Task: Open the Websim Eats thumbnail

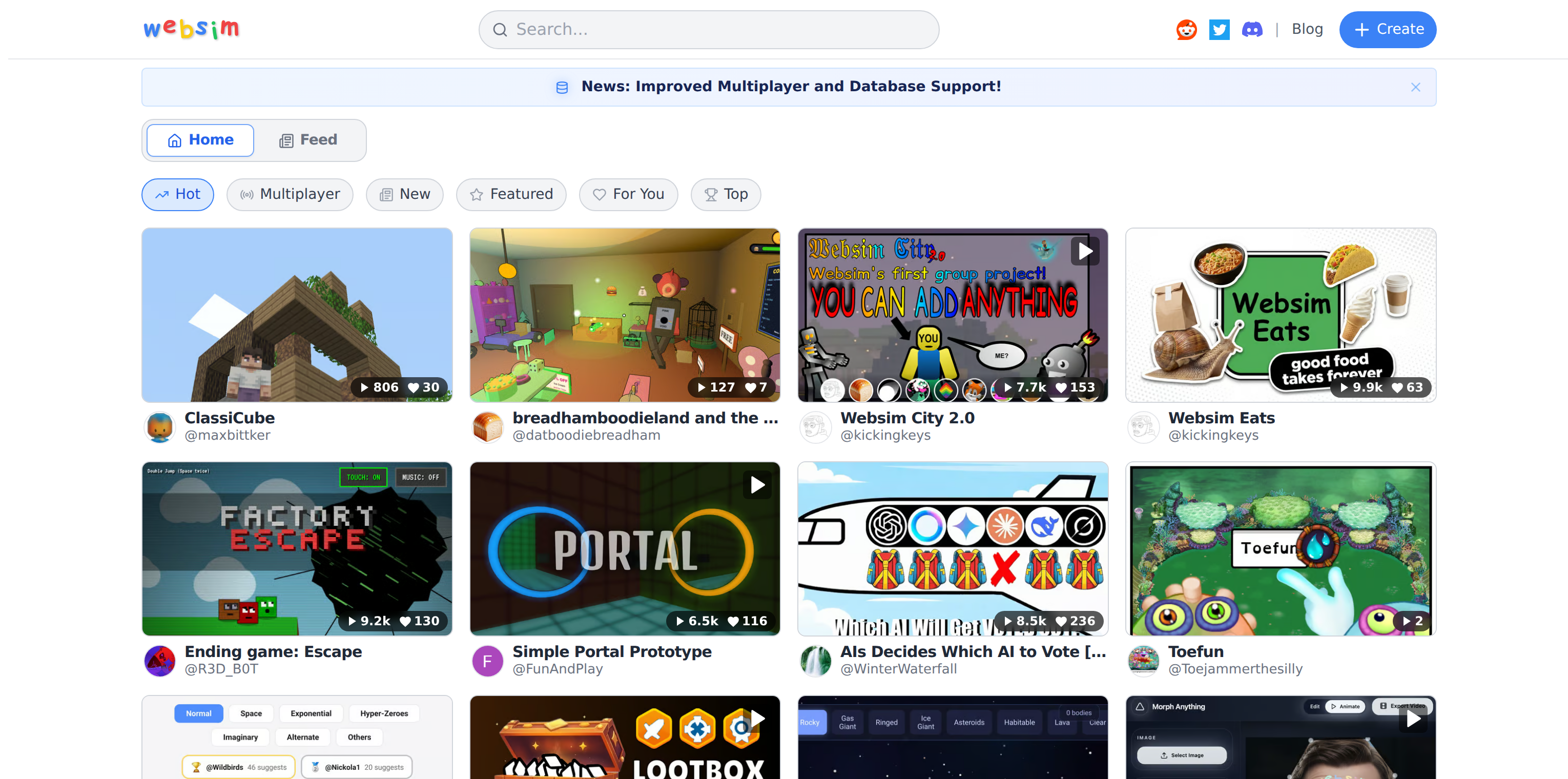Action: coord(1281,315)
